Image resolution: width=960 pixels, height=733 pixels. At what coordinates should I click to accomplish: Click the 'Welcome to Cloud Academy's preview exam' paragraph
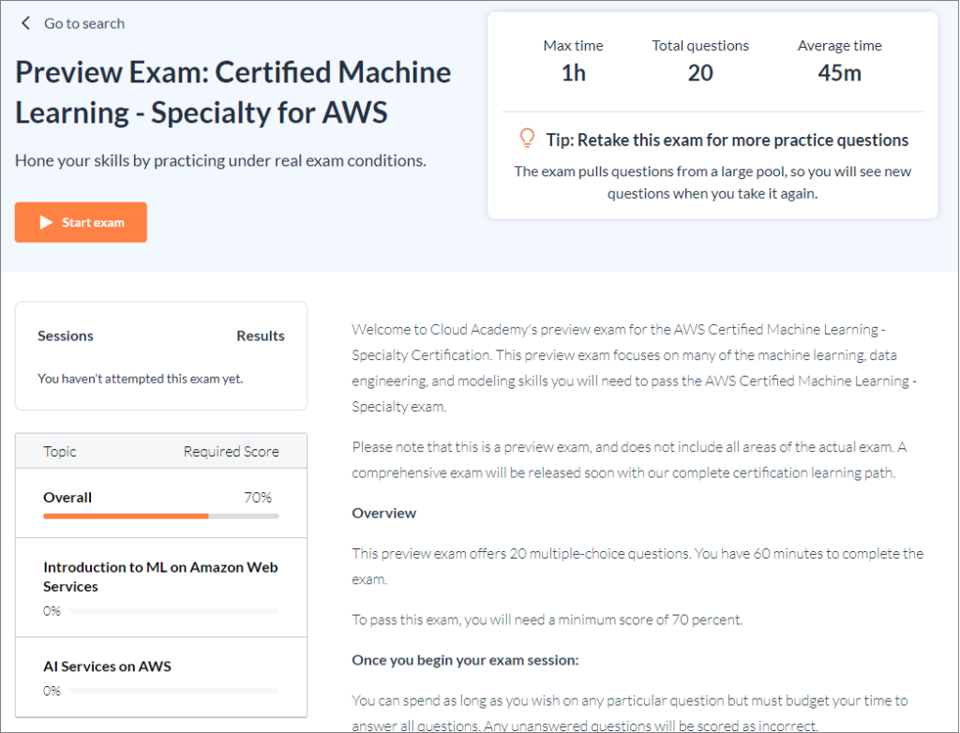tap(634, 368)
